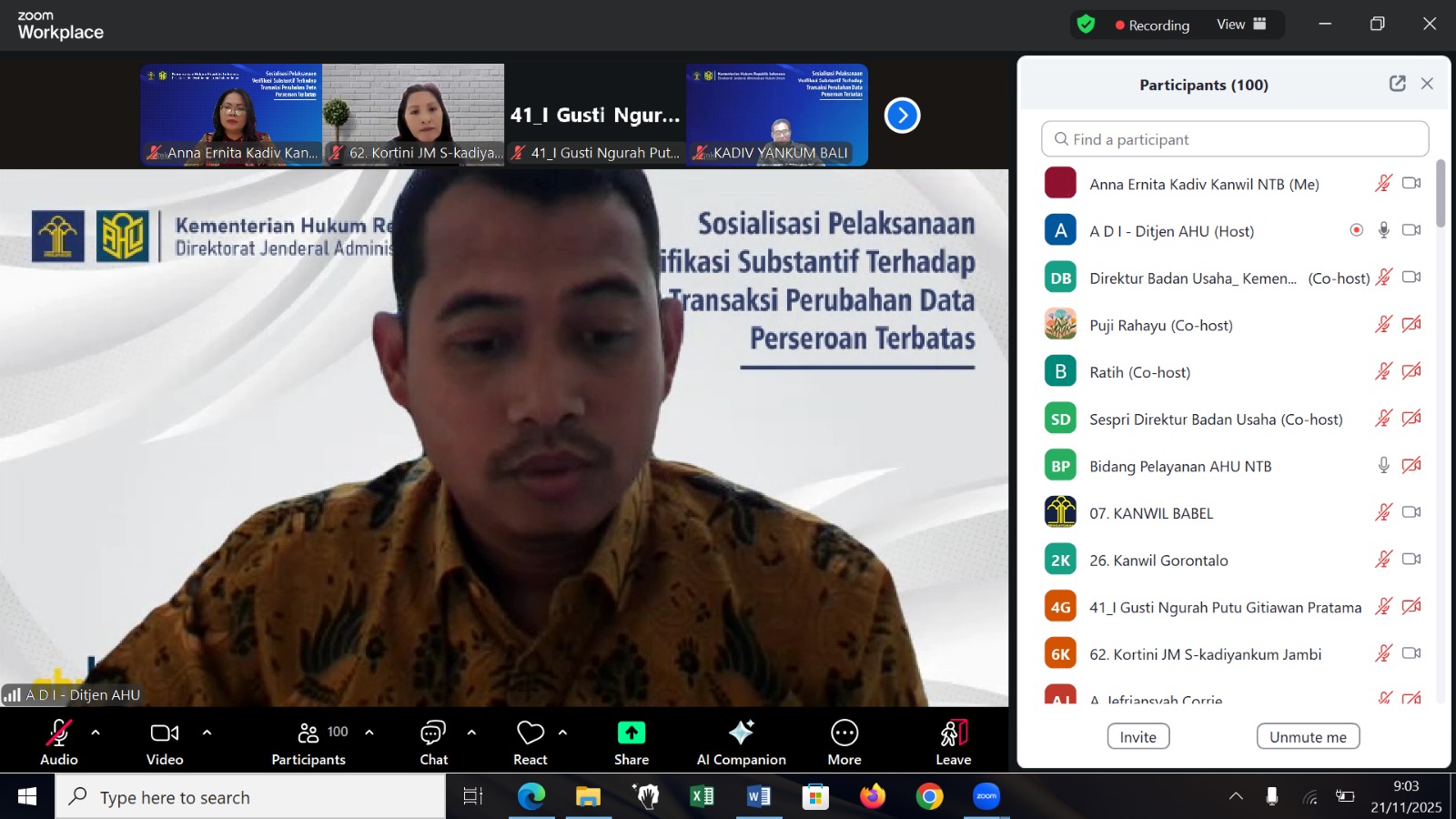Screen dimensions: 1456x819
Task: Click the React heart icon
Action: (530, 733)
